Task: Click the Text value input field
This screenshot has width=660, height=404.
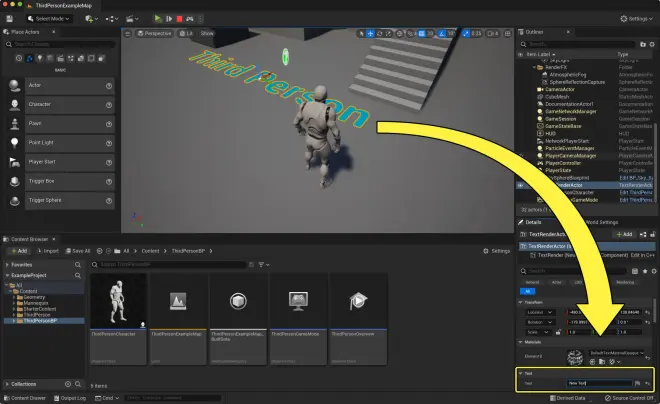Action: coord(599,383)
